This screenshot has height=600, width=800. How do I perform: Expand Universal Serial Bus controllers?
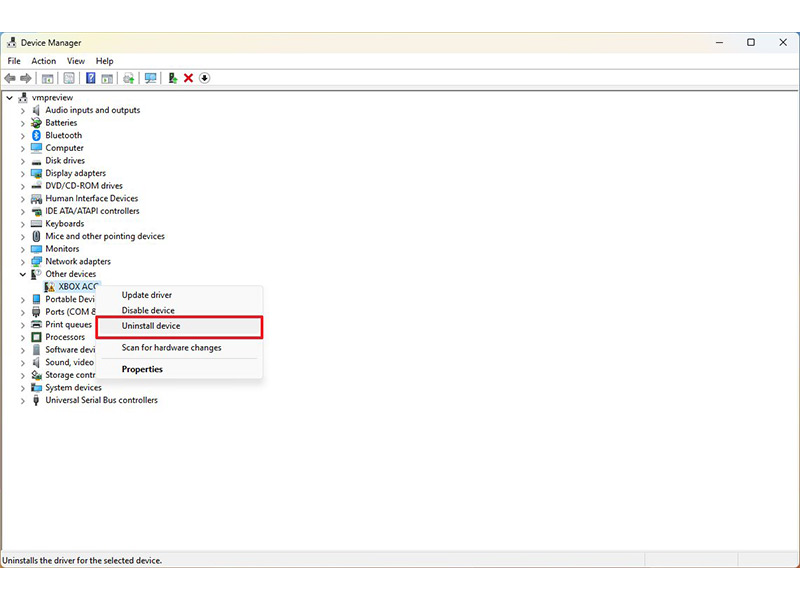(x=22, y=401)
